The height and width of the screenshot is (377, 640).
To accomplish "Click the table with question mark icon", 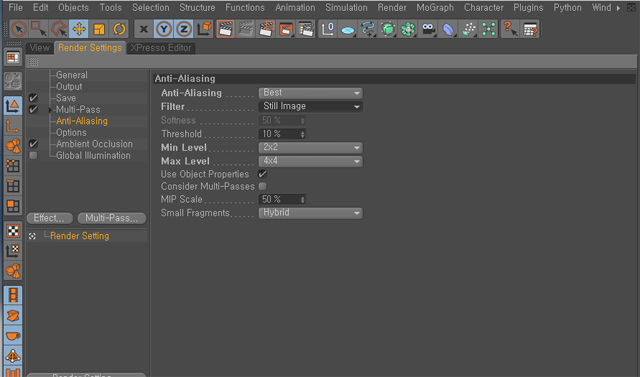I will (530, 29).
